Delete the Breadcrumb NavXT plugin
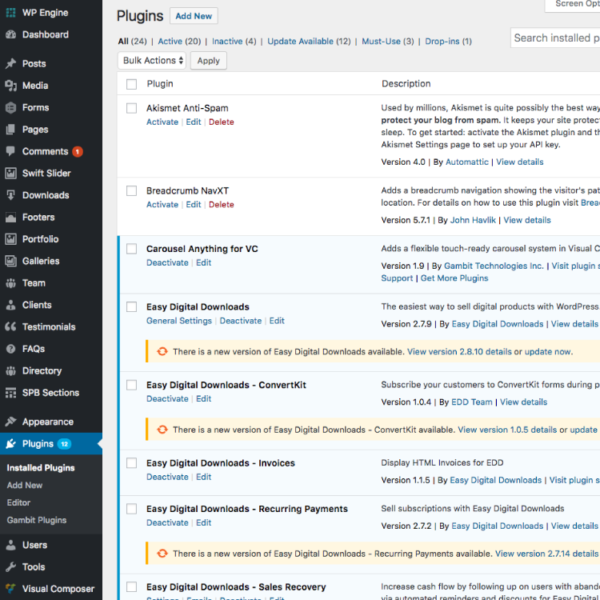The image size is (600, 600). point(221,205)
